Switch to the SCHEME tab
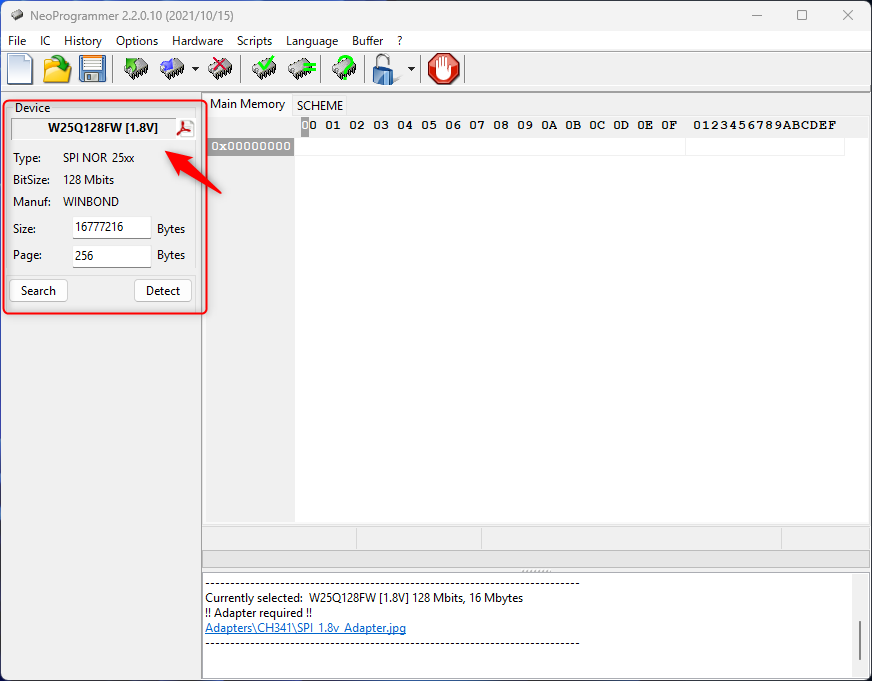The height and width of the screenshot is (681, 872). pos(320,105)
